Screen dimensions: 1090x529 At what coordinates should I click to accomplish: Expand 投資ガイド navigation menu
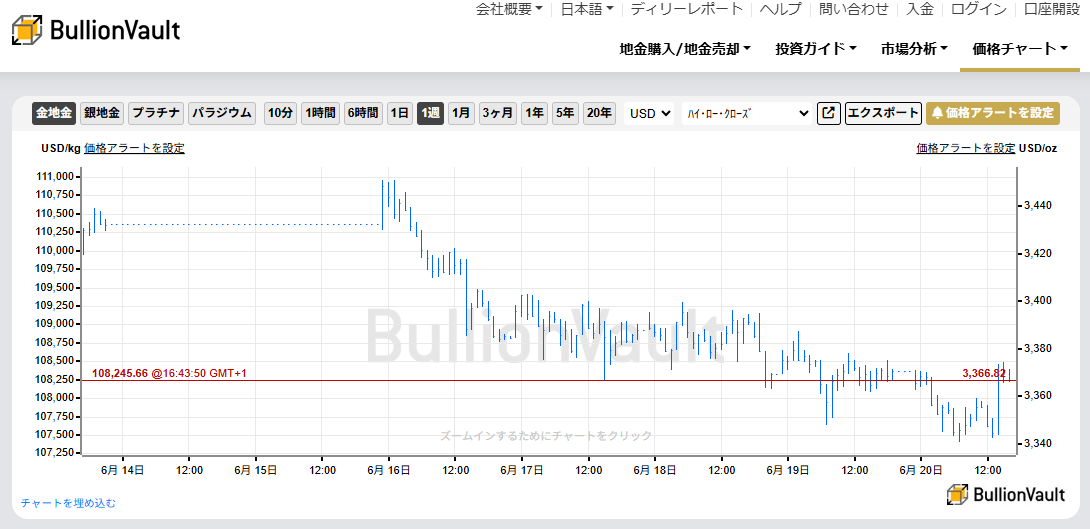(x=816, y=49)
